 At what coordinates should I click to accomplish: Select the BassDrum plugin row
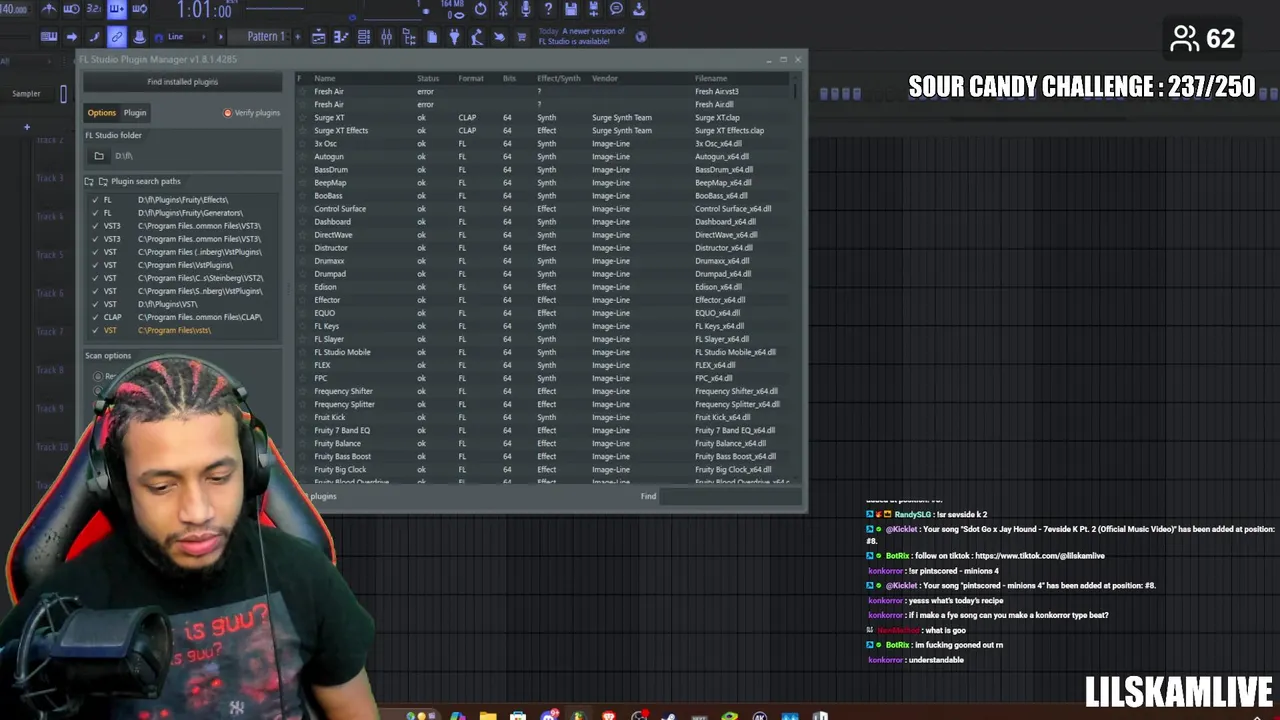[x=545, y=170]
